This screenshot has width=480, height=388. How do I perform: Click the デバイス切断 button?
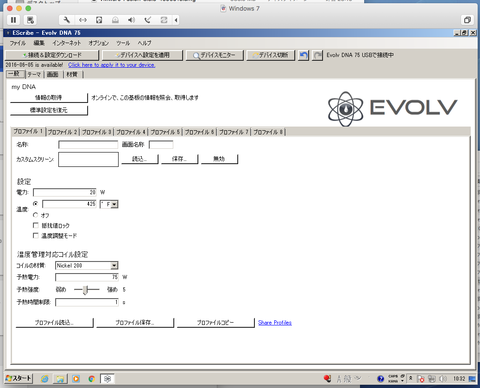[271, 55]
